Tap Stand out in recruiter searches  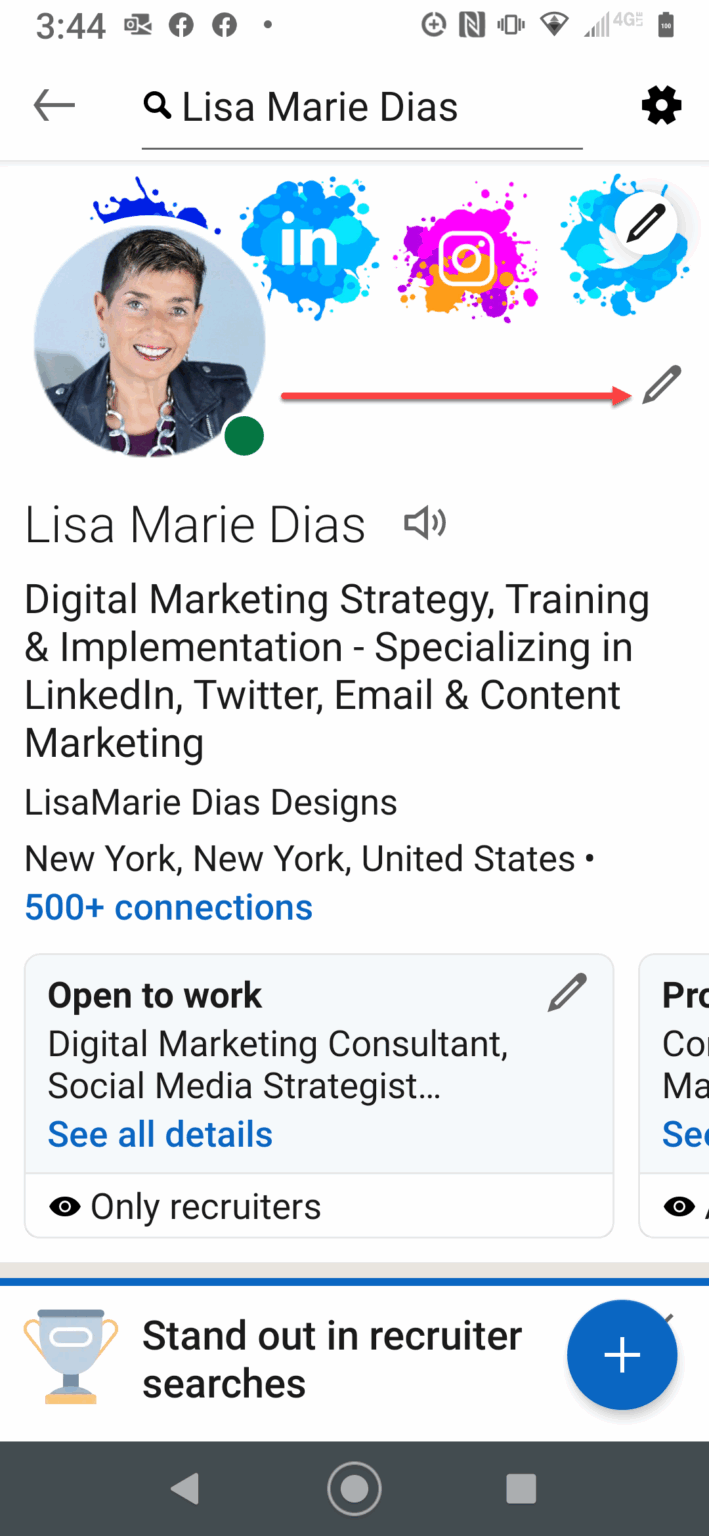click(x=332, y=1358)
